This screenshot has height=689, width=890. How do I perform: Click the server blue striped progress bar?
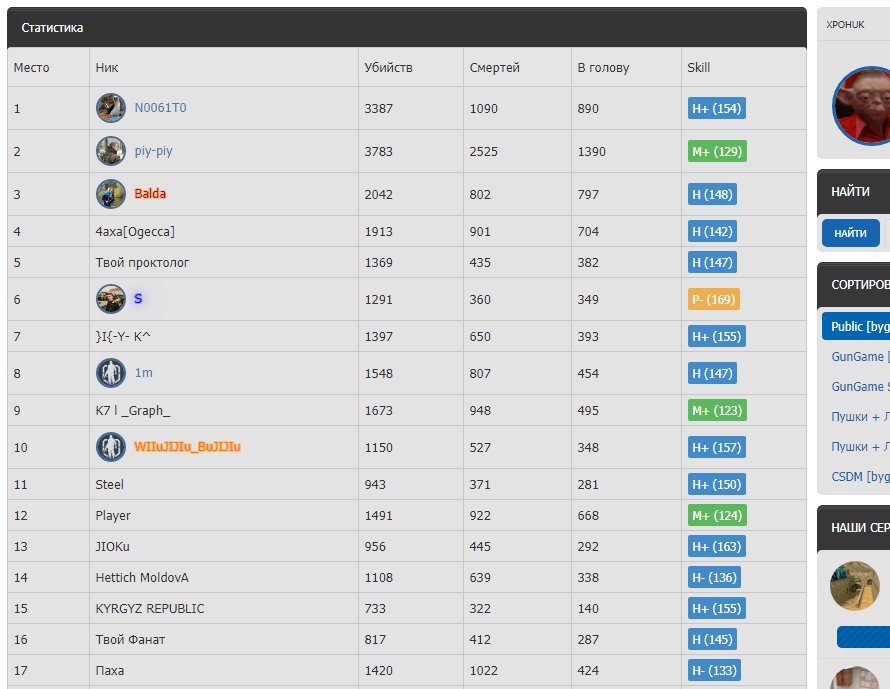click(x=863, y=638)
